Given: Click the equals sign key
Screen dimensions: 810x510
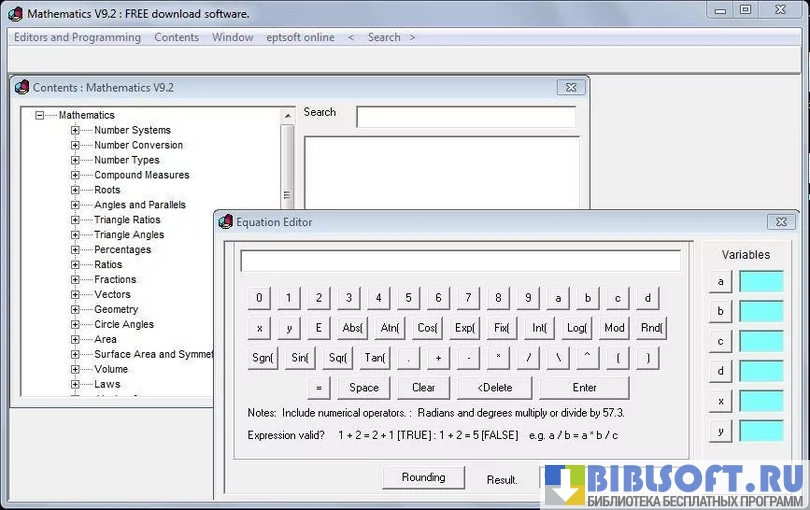Looking at the screenshot, I should (x=319, y=388).
